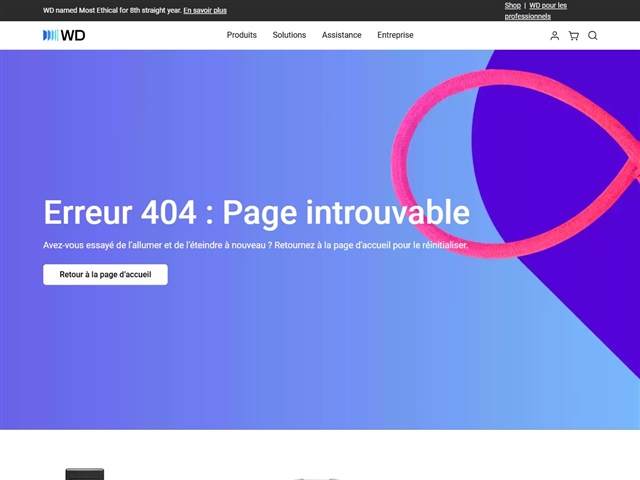Open the Produits menu
The height and width of the screenshot is (480, 640).
coord(241,35)
